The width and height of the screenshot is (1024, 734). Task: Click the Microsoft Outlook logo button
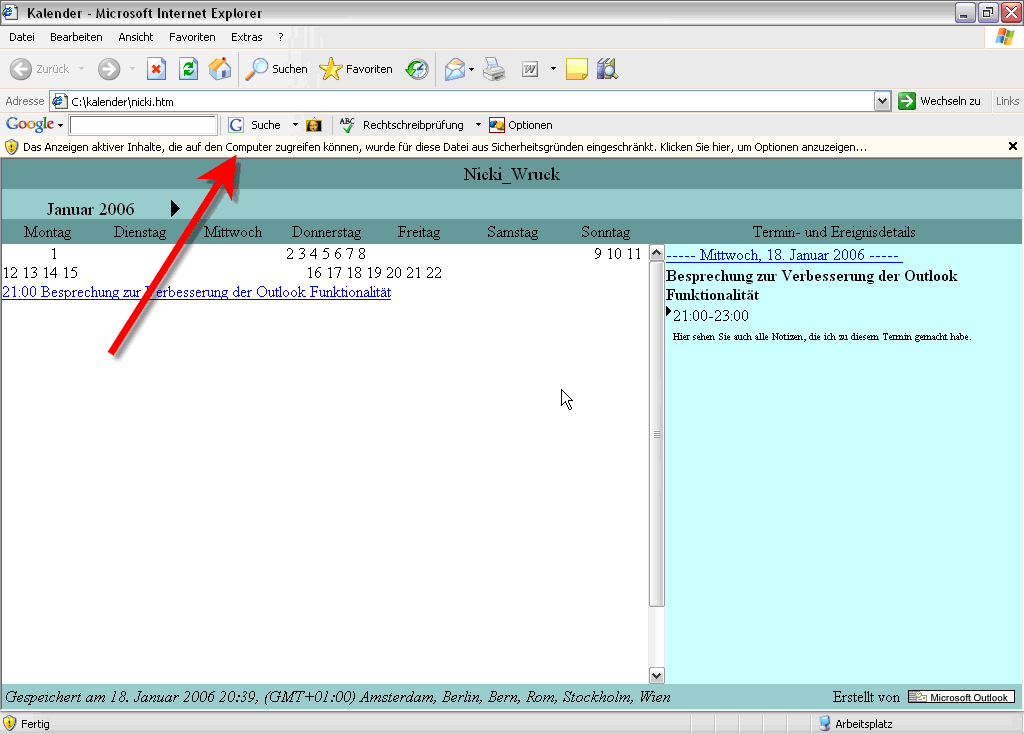pos(961,697)
